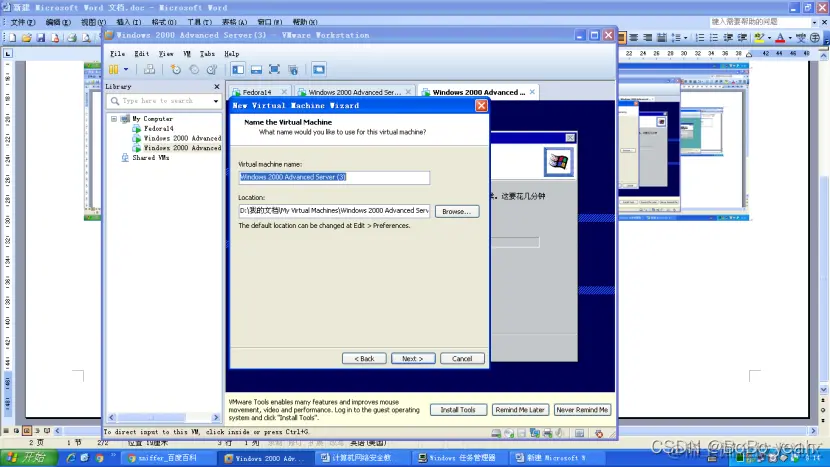Viewport: 830px width, 467px height.
Task: Apply Word's yellow Highlight color
Action: [x=759, y=38]
